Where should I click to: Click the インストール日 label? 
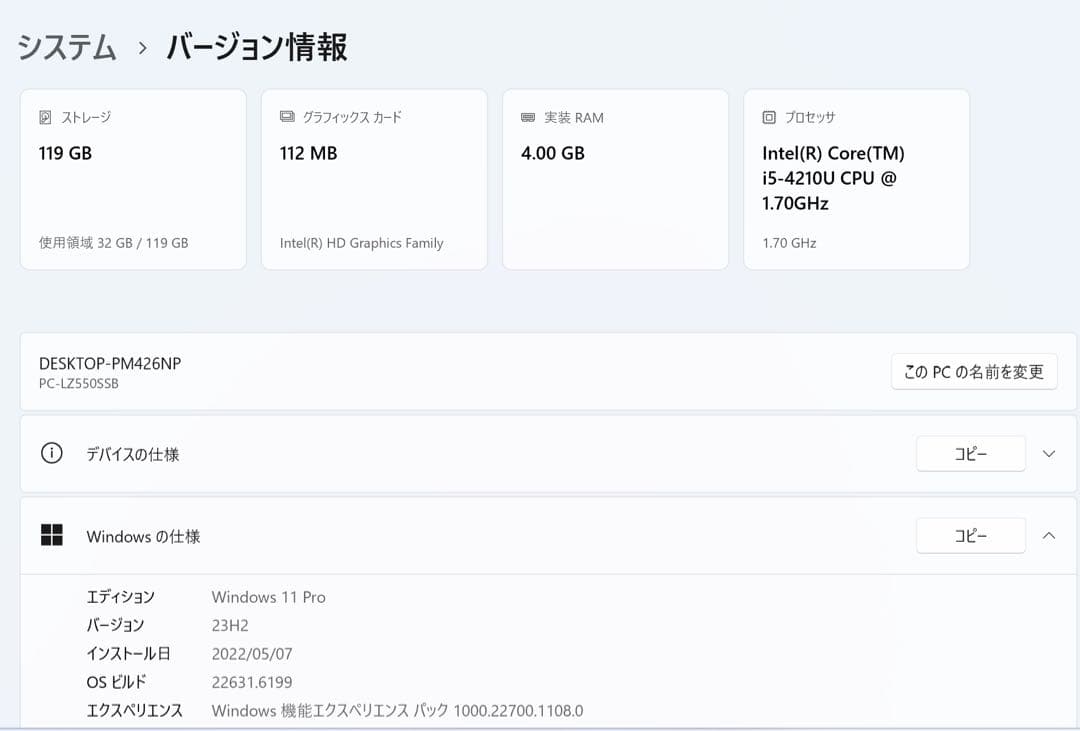pos(128,654)
